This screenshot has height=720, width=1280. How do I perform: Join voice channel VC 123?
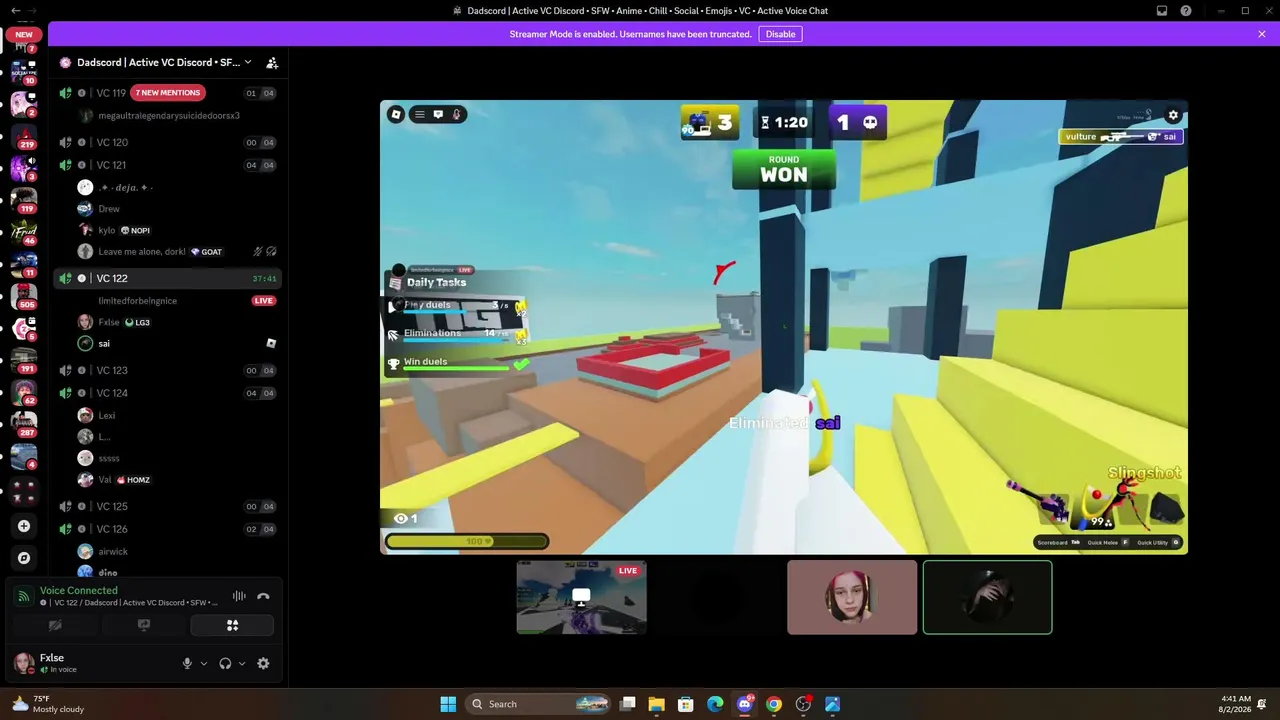point(167,370)
